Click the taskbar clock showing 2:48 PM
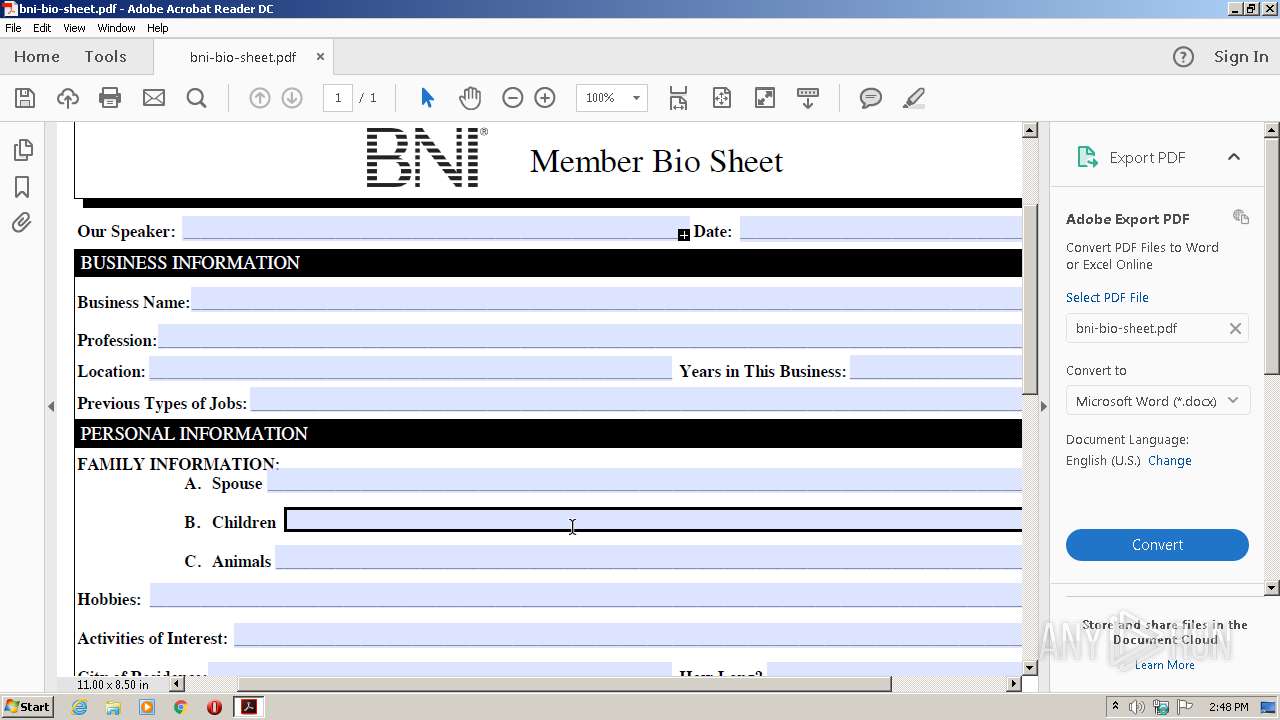1280x720 pixels. pos(1228,707)
